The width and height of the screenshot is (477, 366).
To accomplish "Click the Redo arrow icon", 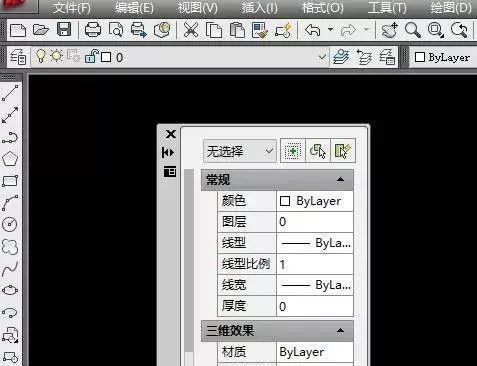I will click(x=348, y=30).
